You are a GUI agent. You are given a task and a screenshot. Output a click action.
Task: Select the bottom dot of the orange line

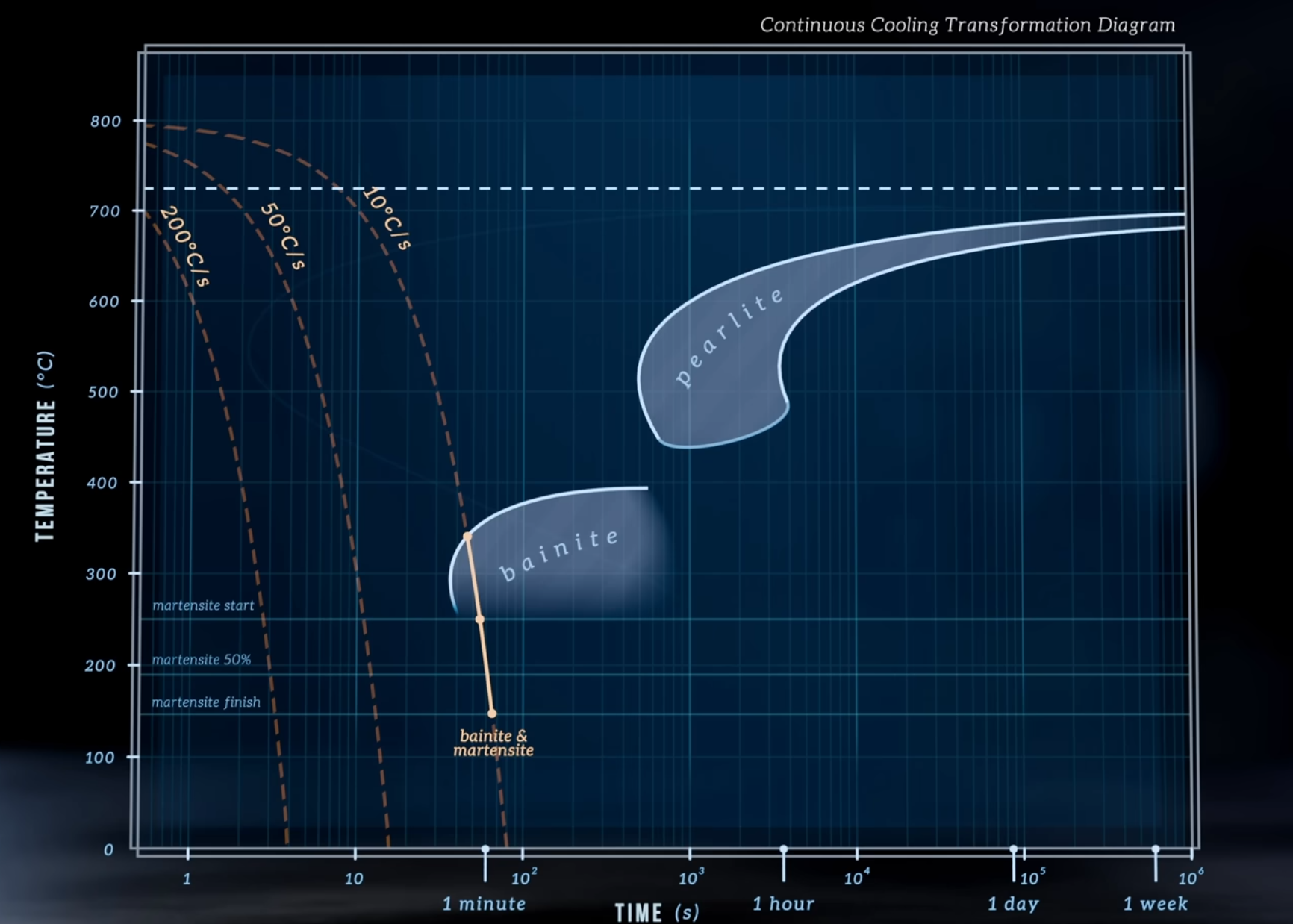(x=492, y=714)
